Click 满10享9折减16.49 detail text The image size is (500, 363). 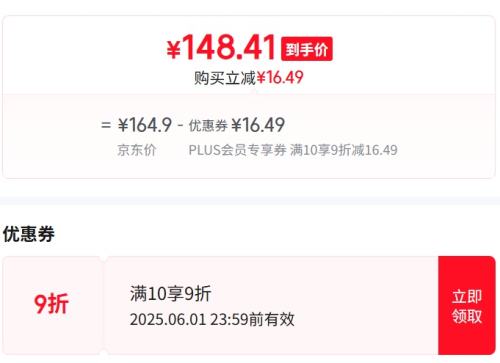344,150
